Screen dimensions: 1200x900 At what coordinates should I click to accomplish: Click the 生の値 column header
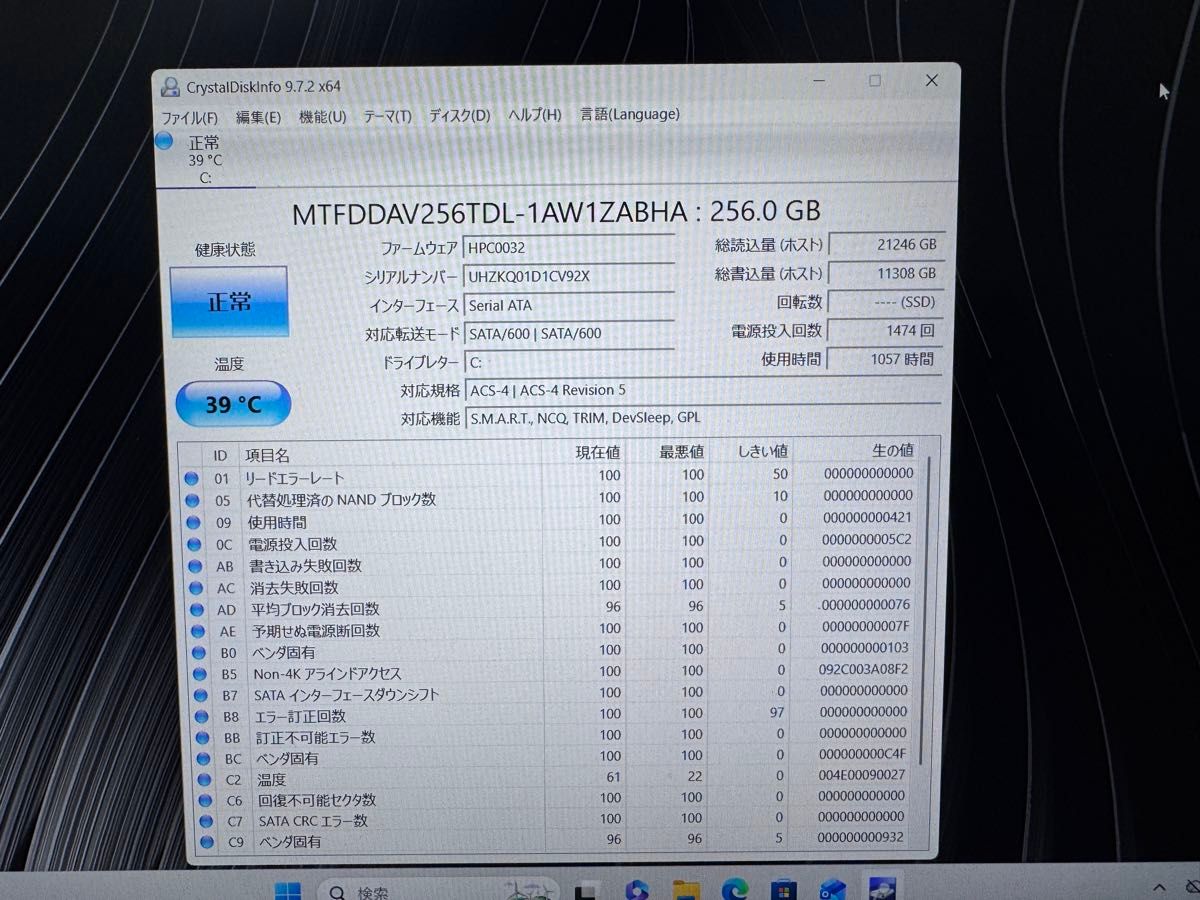click(x=892, y=450)
